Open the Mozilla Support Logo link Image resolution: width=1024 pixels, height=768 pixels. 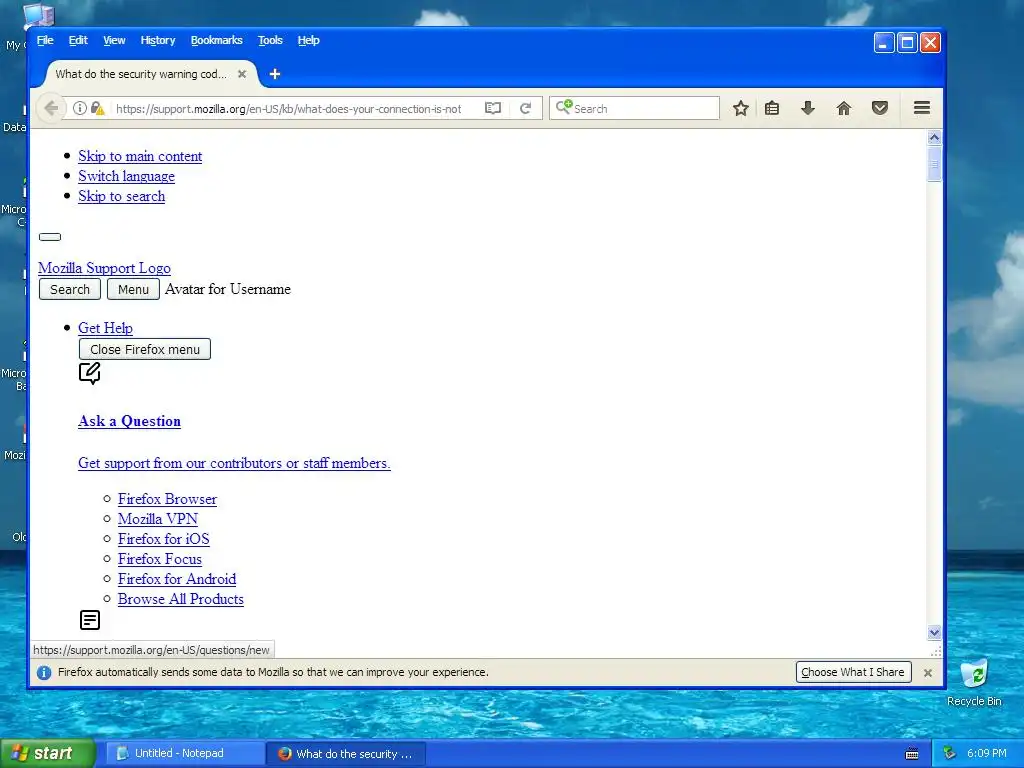104,268
